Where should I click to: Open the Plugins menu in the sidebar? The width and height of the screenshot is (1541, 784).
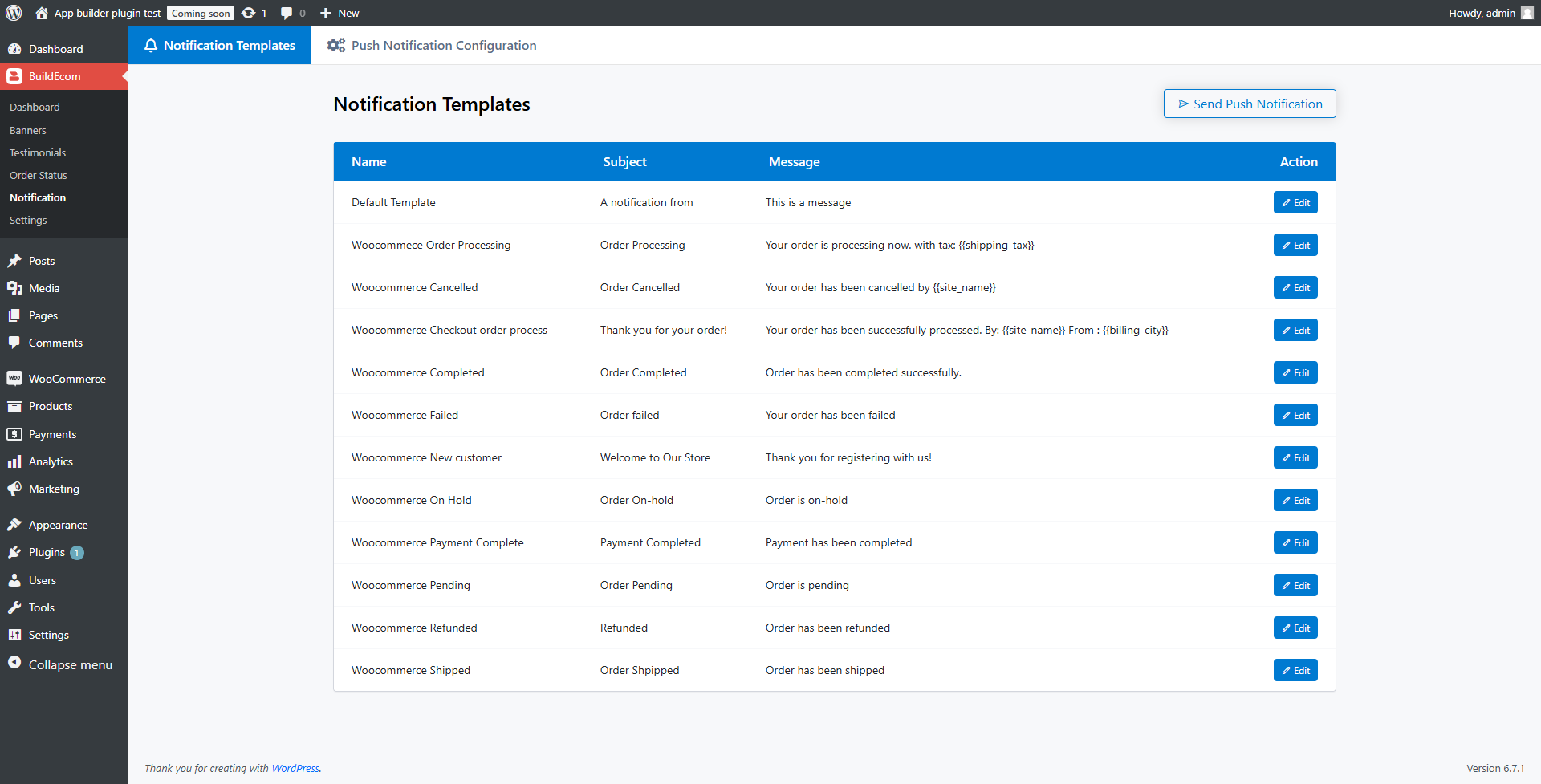pyautogui.click(x=47, y=552)
